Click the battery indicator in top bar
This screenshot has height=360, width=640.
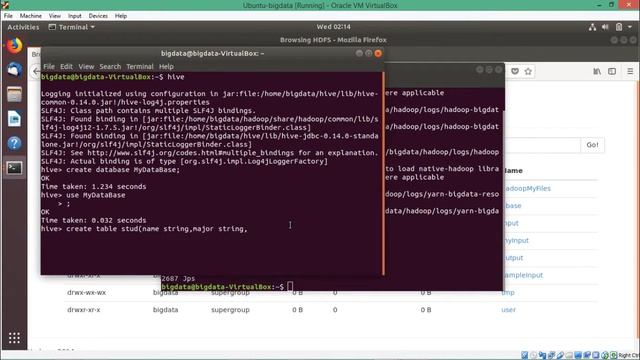[619, 27]
